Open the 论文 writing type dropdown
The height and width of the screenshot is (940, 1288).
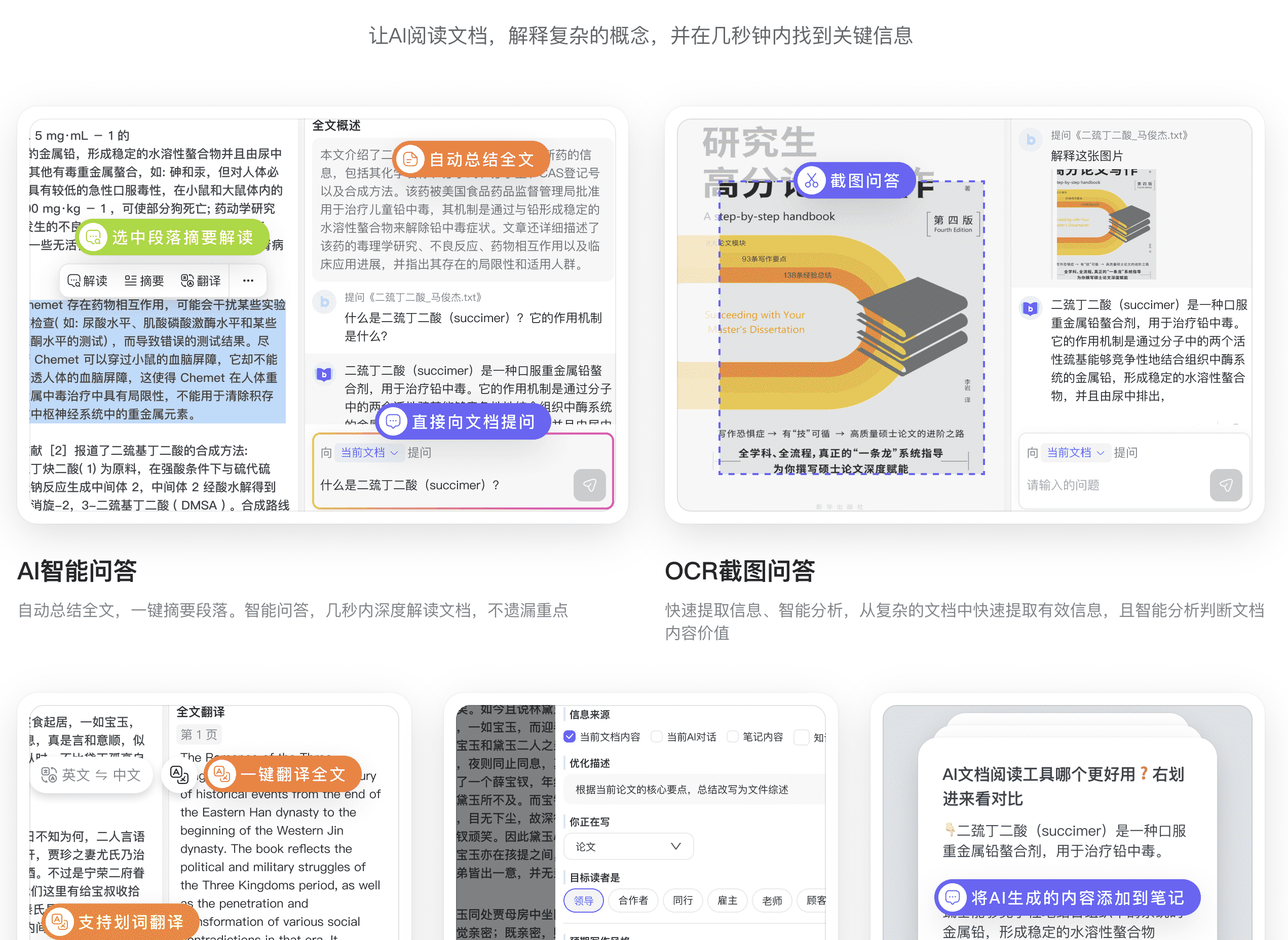tap(628, 846)
